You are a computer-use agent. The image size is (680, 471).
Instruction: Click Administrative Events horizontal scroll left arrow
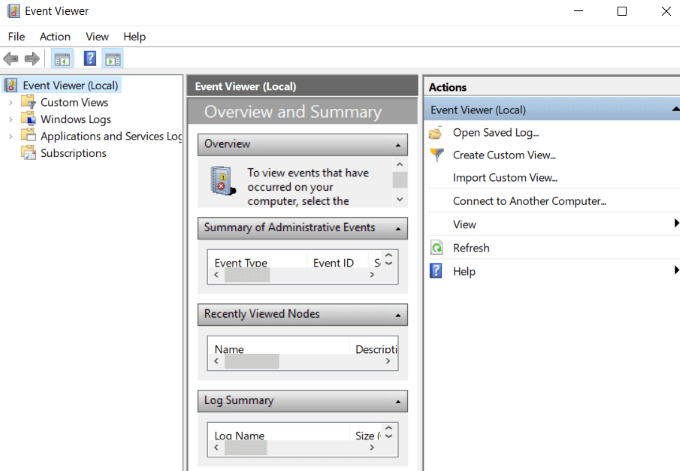216,275
